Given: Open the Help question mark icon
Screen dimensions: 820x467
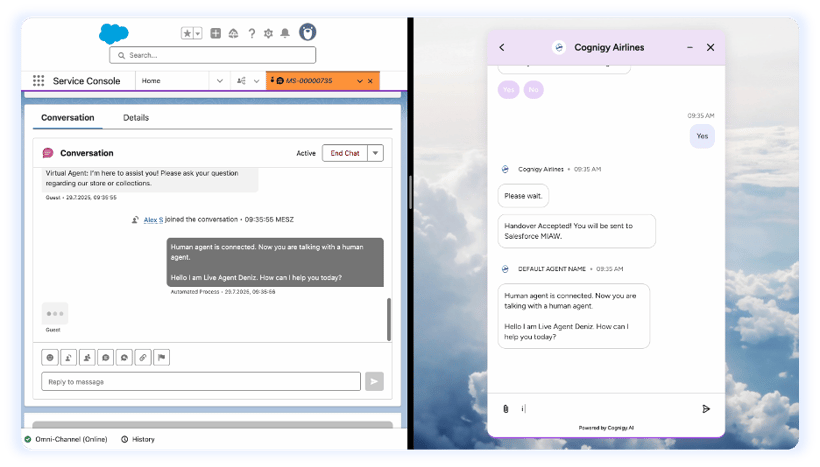Looking at the screenshot, I should pyautogui.click(x=252, y=33).
